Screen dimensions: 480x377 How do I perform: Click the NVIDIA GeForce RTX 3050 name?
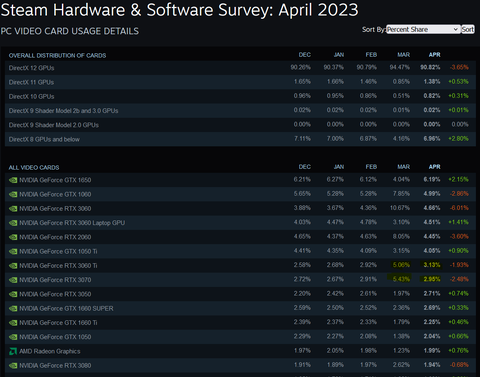tap(55, 294)
